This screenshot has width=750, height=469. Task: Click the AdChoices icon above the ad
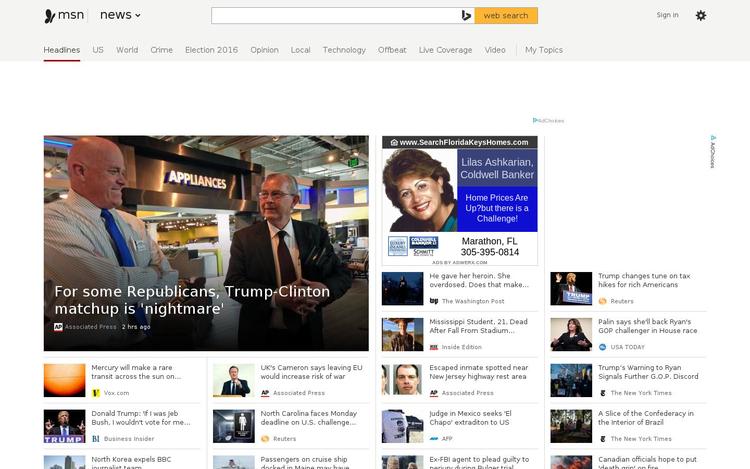(x=548, y=121)
